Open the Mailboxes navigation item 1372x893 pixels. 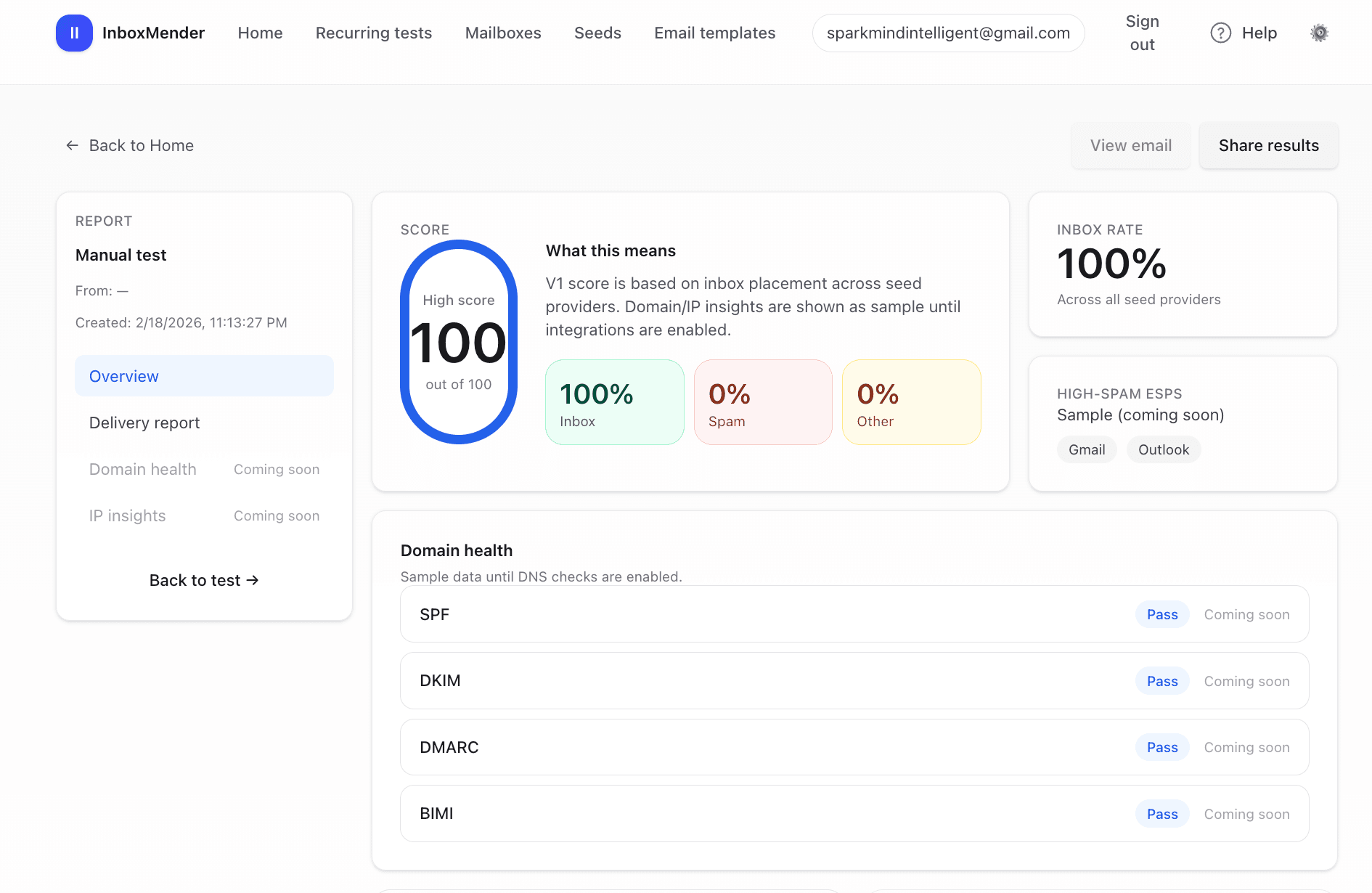pyautogui.click(x=503, y=33)
